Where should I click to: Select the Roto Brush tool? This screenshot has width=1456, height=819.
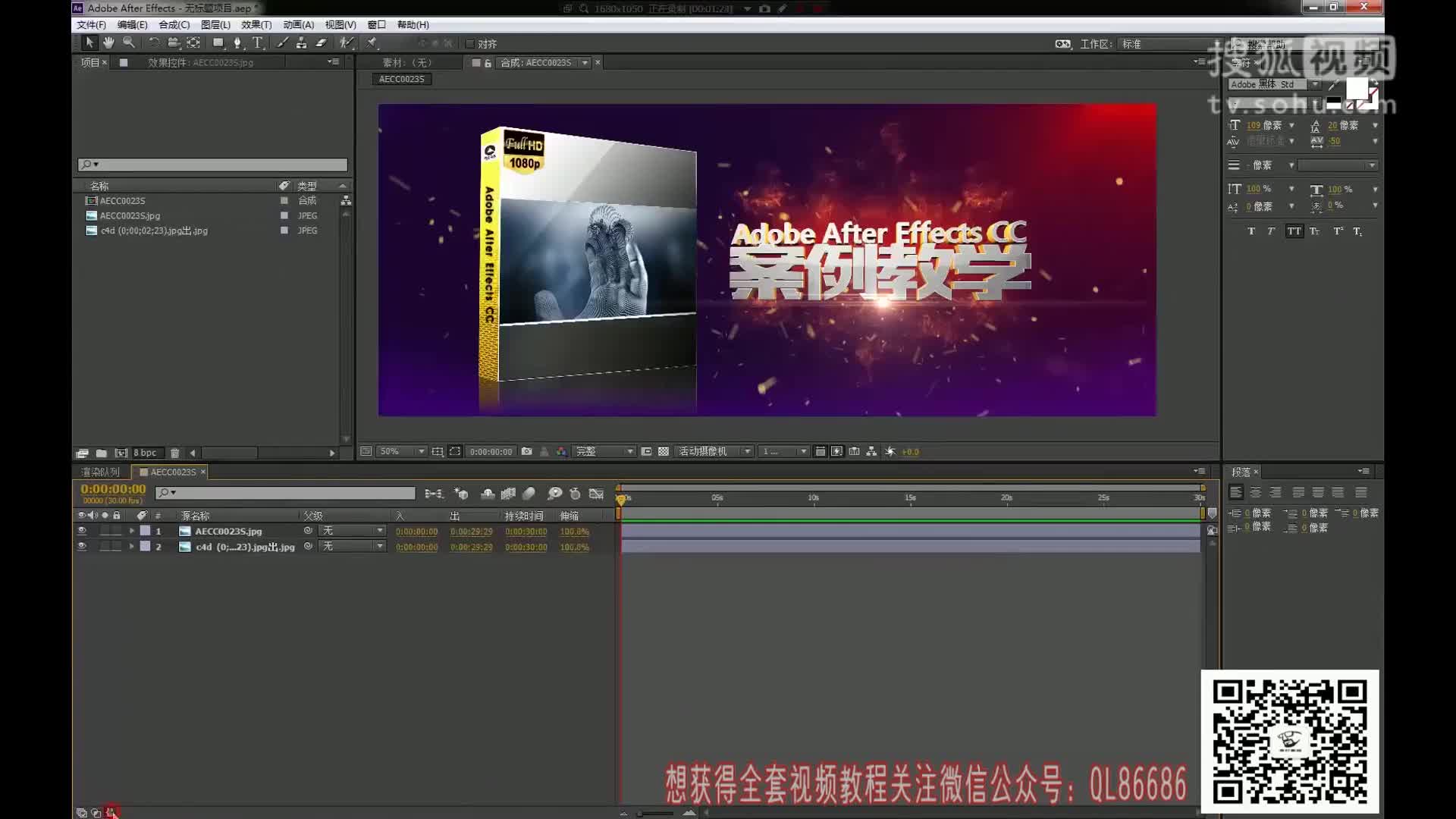point(347,43)
